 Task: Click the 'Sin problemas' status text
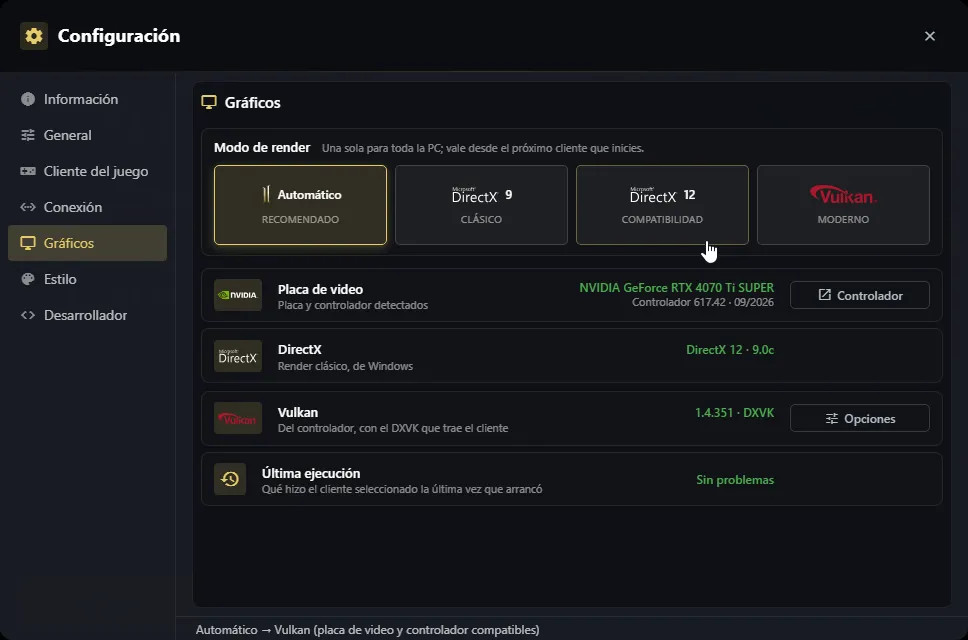[735, 480]
